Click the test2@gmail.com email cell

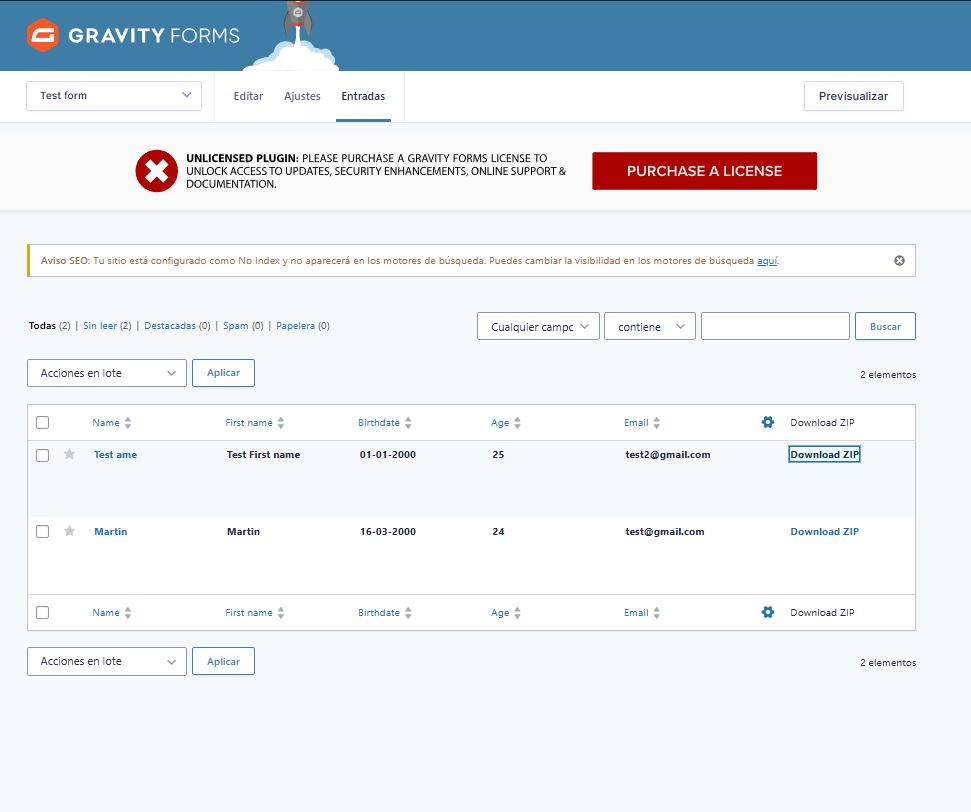click(668, 455)
